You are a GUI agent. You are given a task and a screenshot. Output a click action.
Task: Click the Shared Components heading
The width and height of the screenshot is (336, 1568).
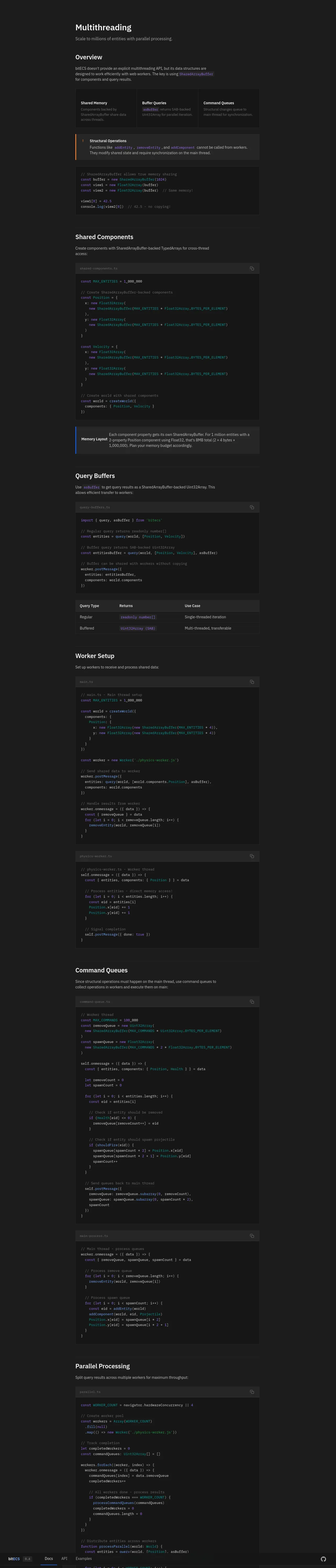[104, 237]
